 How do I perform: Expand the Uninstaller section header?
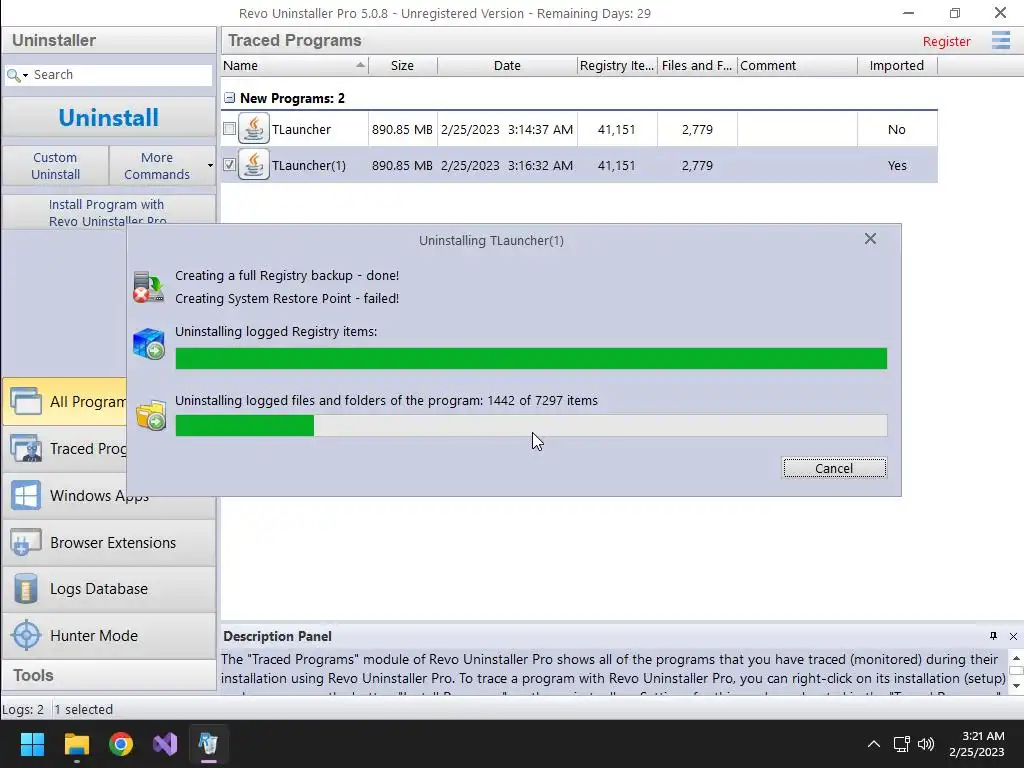click(108, 40)
